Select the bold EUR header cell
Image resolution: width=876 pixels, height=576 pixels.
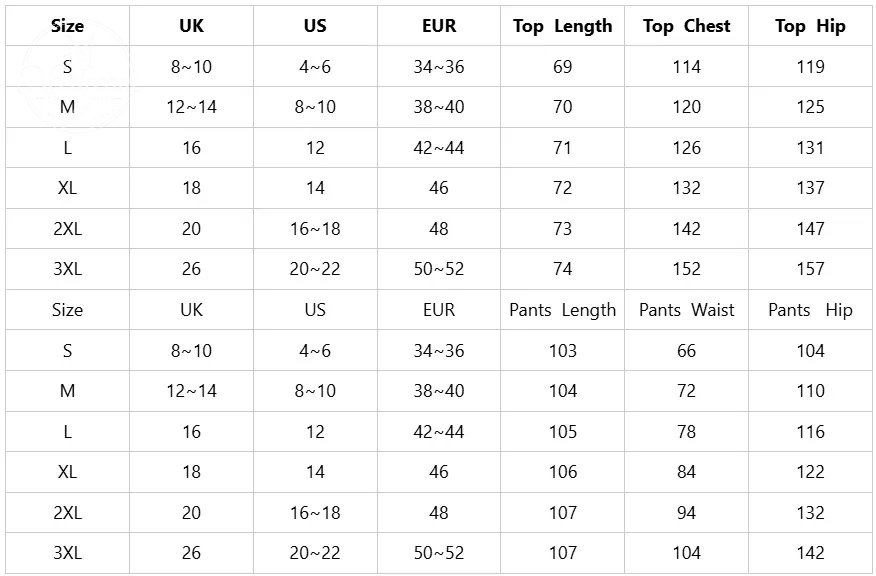tap(439, 26)
